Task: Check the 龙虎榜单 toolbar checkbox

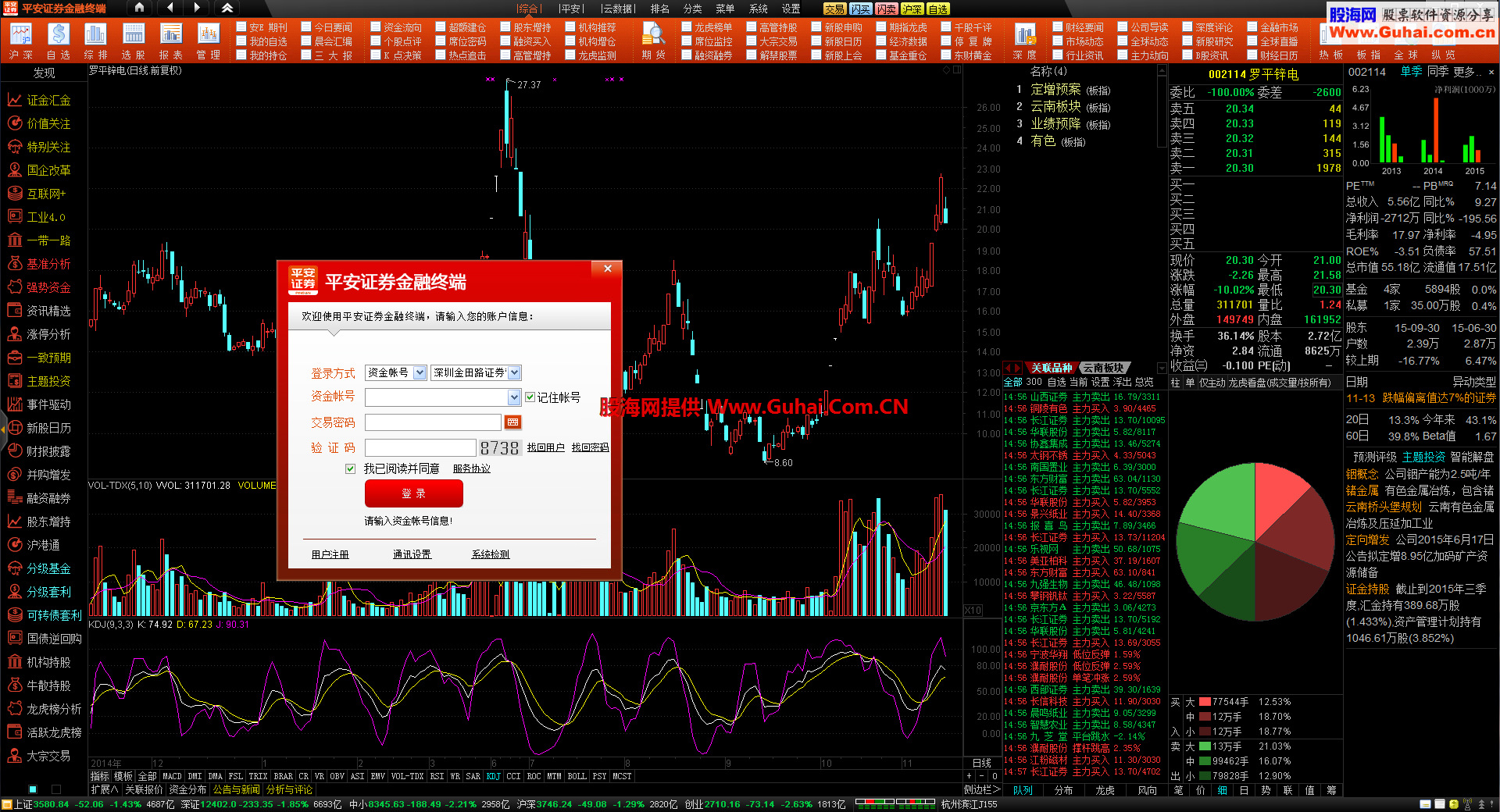Action: (687, 27)
